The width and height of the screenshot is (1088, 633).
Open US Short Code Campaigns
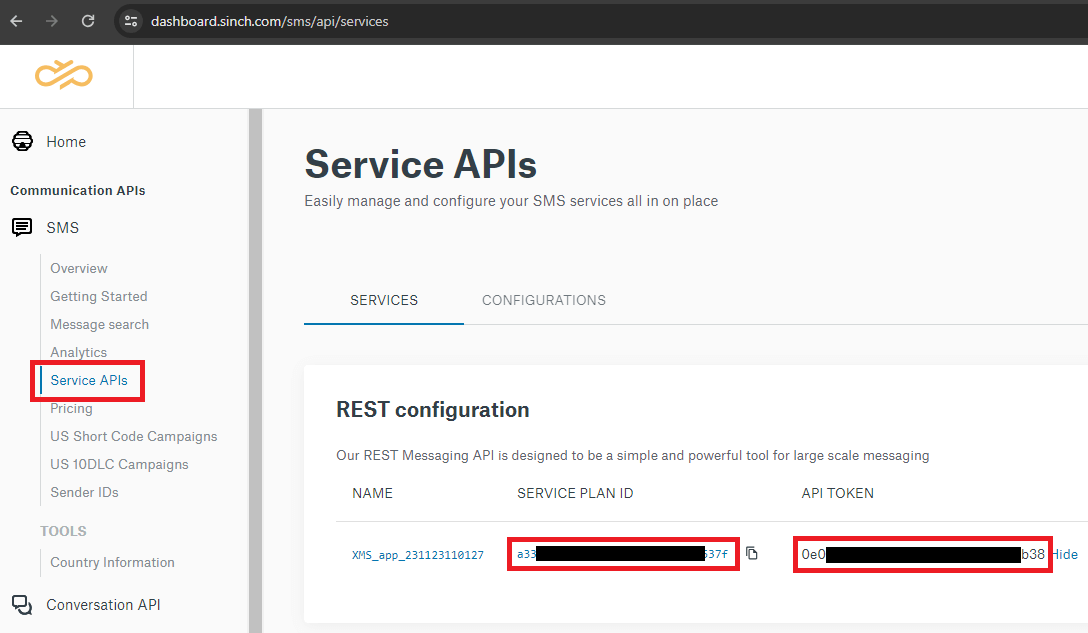(133, 437)
